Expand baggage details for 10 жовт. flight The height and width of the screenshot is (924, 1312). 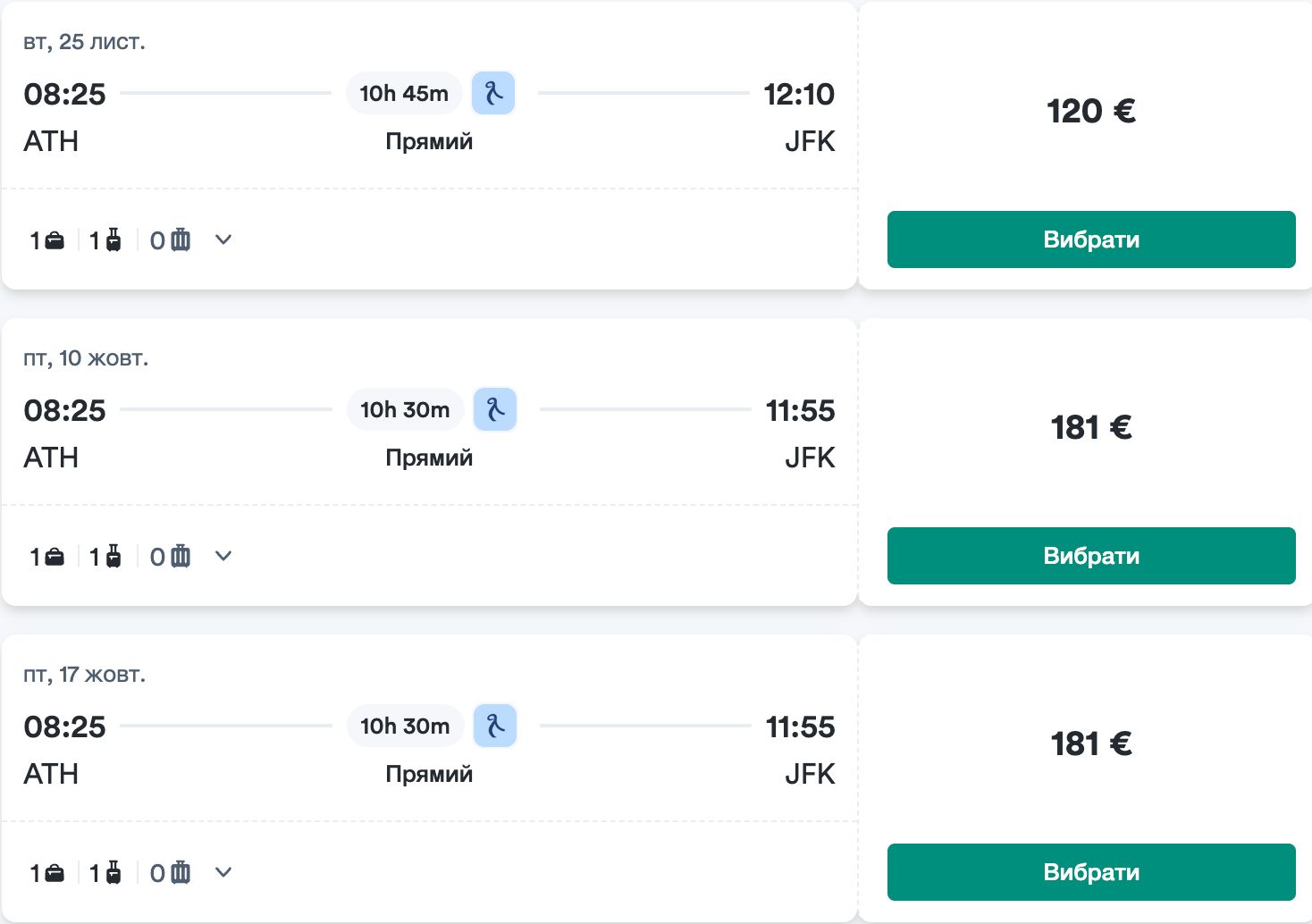223,556
